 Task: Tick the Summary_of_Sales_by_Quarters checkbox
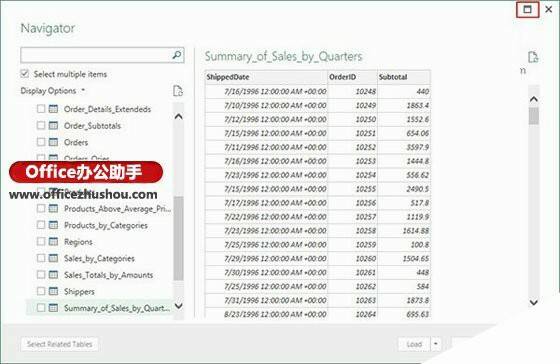[41, 308]
